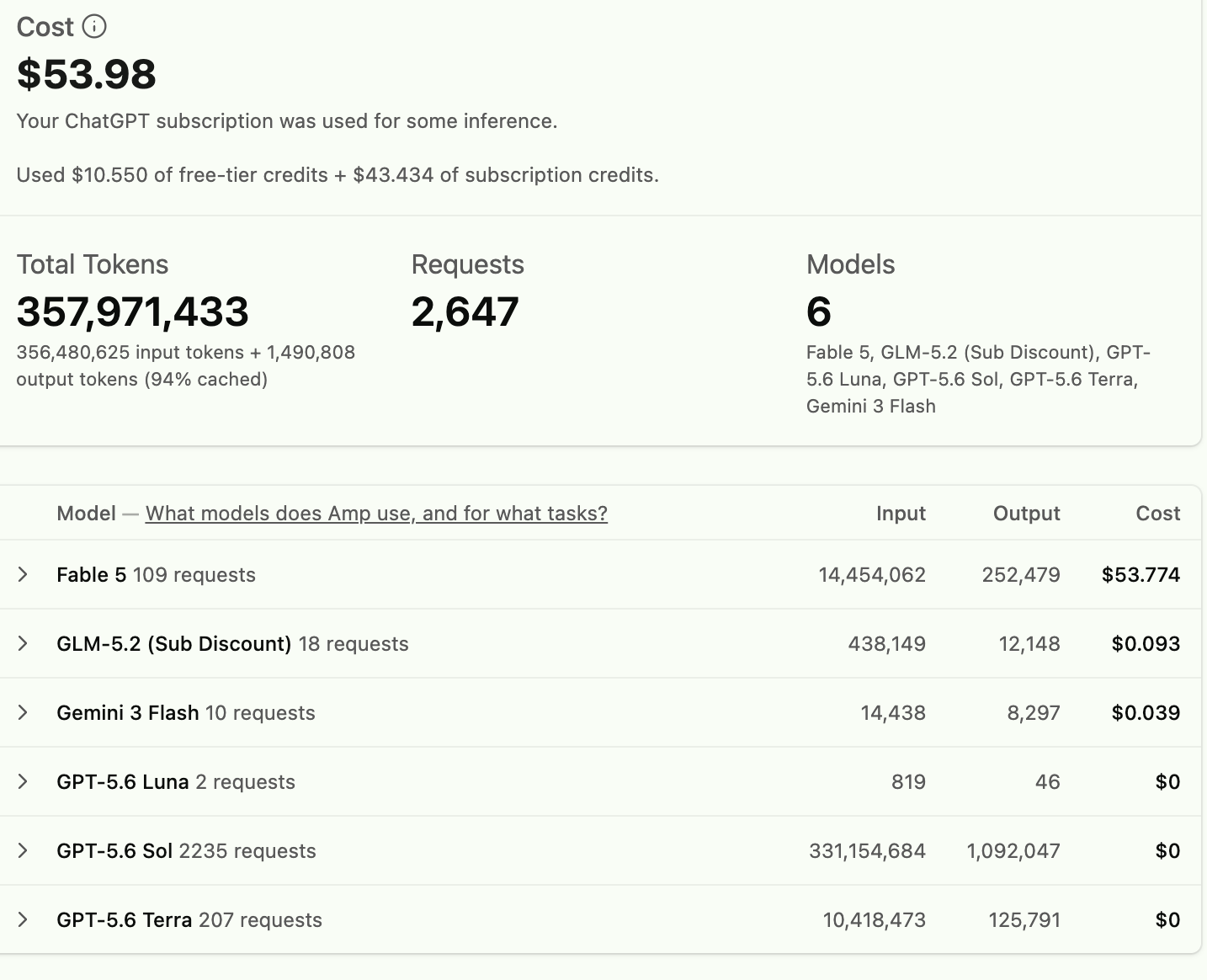Click the Models count of 6
This screenshot has height=980, width=1207.
[819, 312]
